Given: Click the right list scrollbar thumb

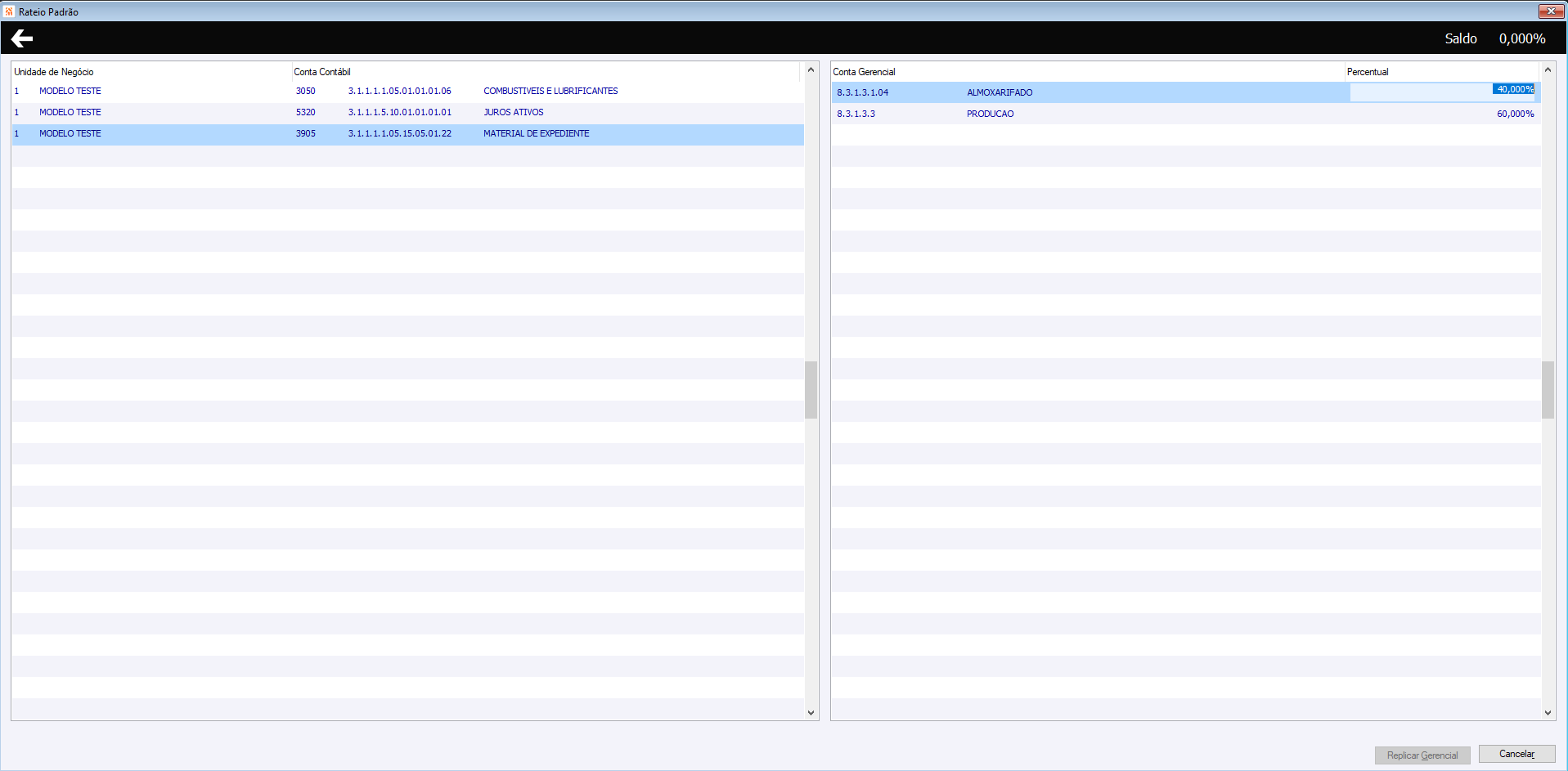Looking at the screenshot, I should point(1548,390).
